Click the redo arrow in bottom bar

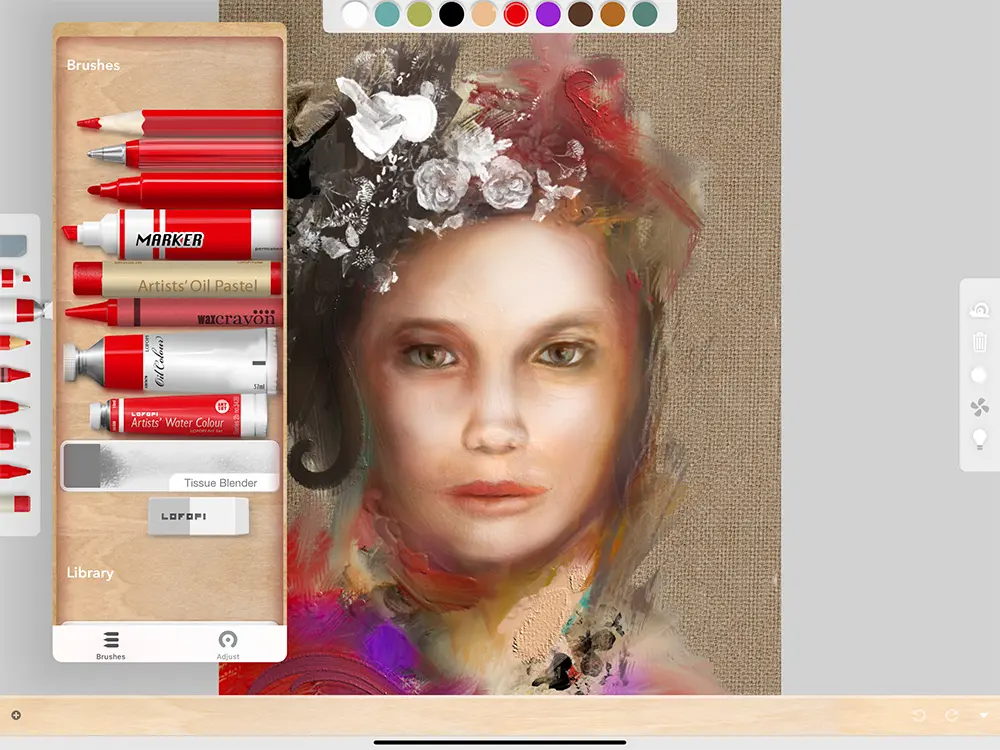(x=952, y=715)
